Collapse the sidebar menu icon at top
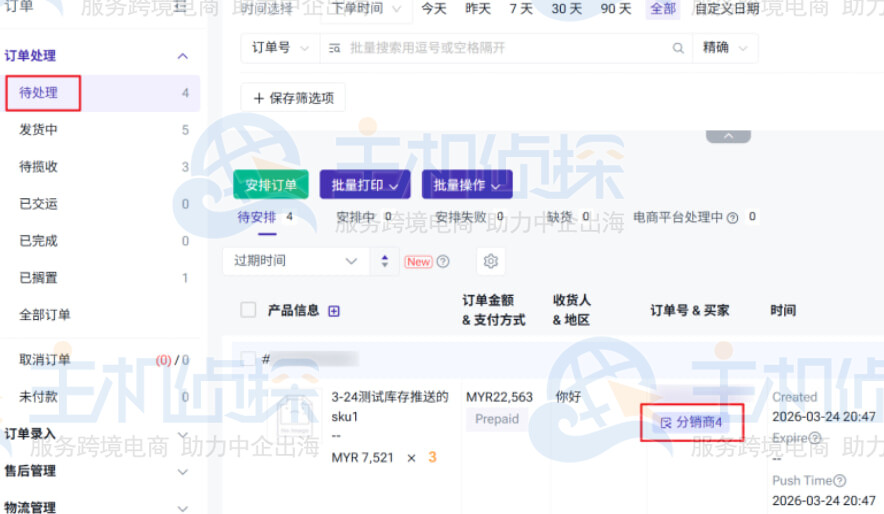 point(180,7)
